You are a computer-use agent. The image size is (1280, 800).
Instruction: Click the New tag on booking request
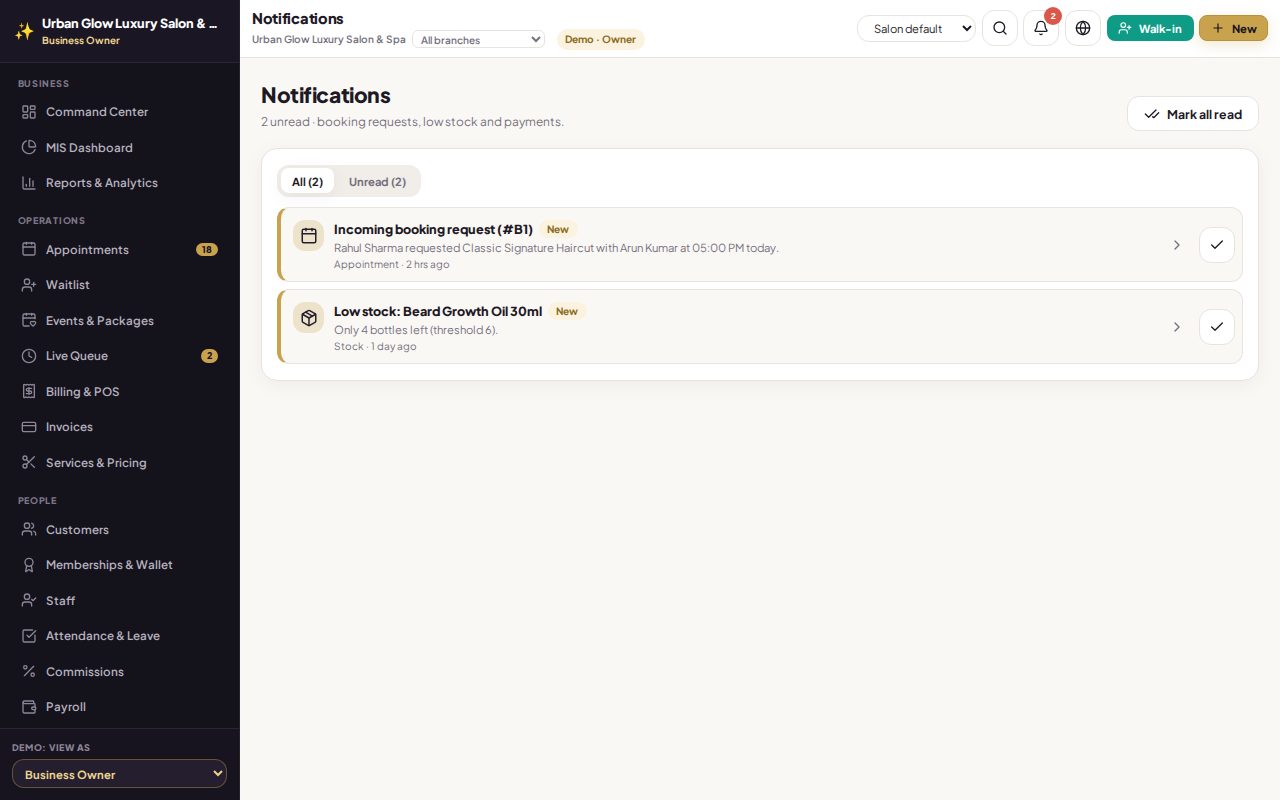coord(558,229)
